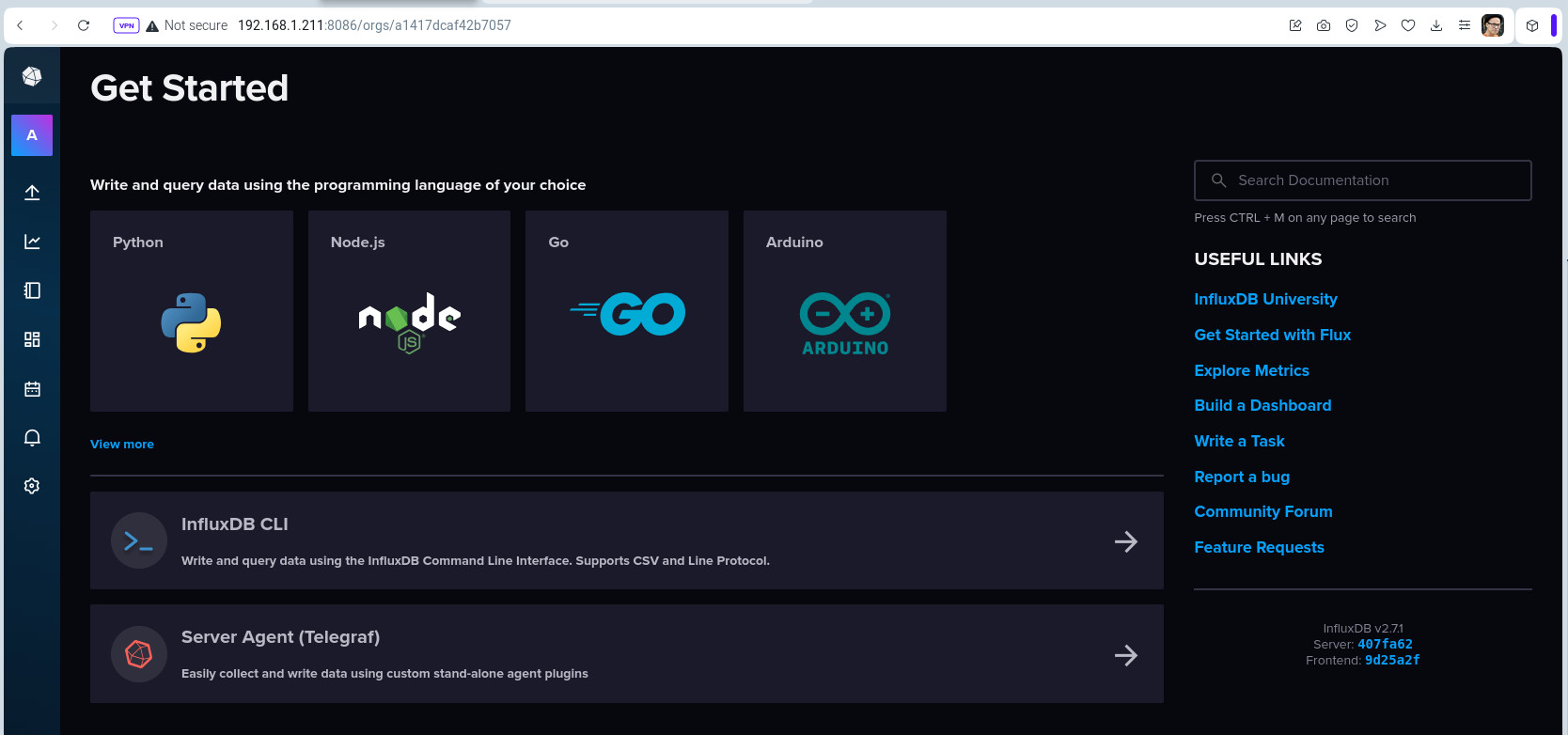Select the Node.js language card
This screenshot has height=735, width=1568.
click(409, 311)
